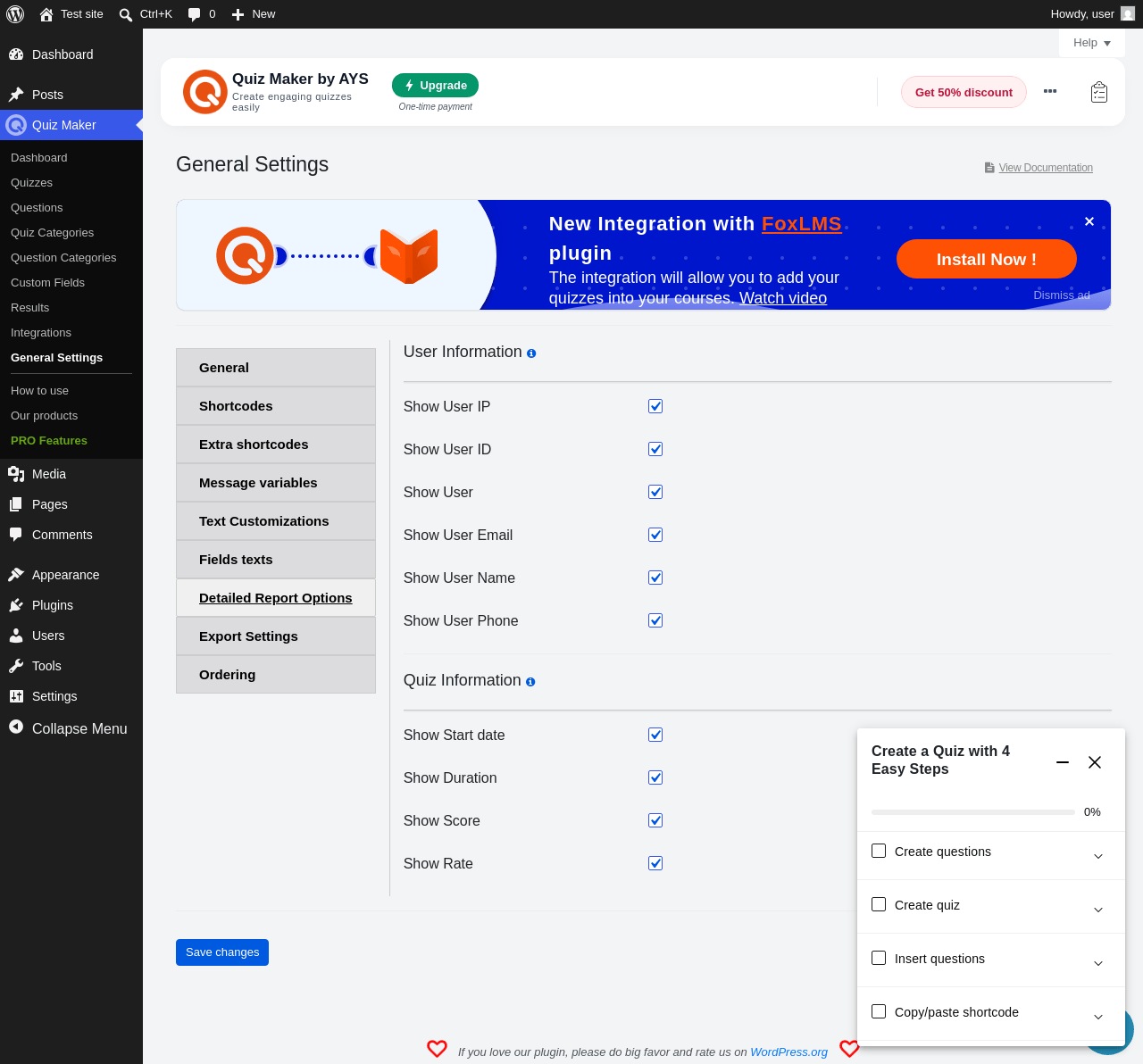Uncheck the Show User ID checkbox
The height and width of the screenshot is (1064, 1143).
coord(655,449)
